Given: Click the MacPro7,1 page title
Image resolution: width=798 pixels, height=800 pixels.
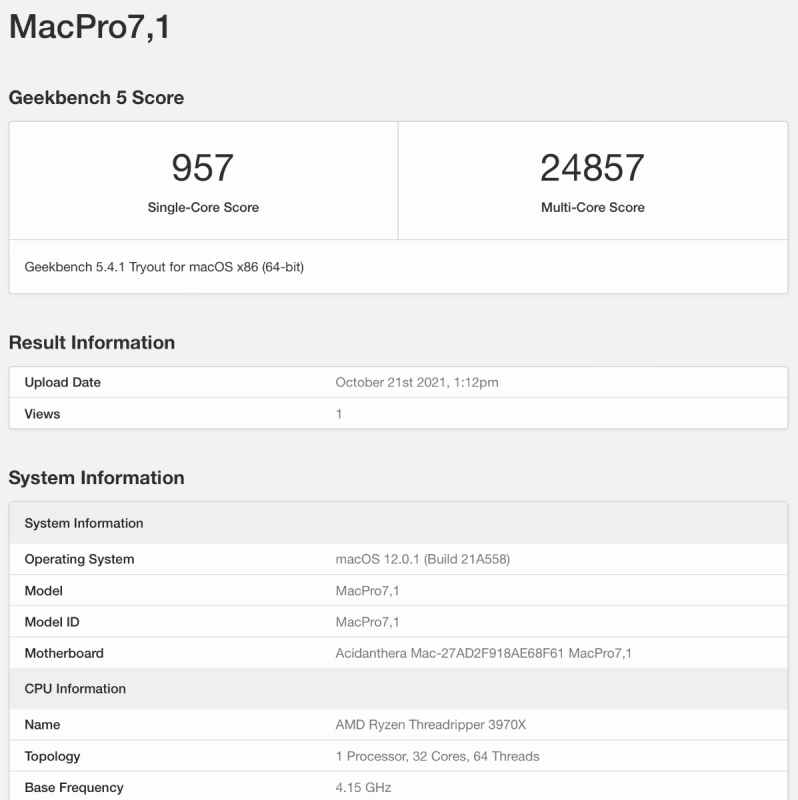Looking at the screenshot, I should [89, 27].
